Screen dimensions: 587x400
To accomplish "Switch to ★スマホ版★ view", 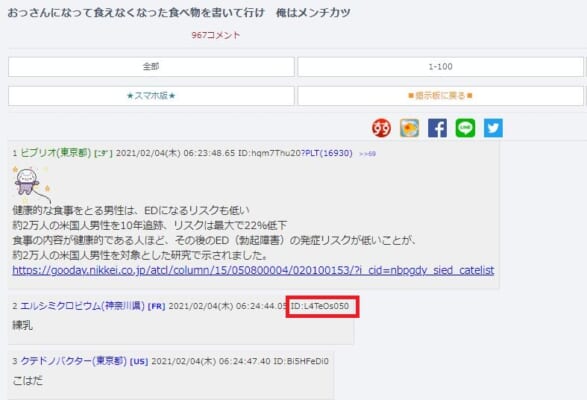I will click(x=151, y=96).
